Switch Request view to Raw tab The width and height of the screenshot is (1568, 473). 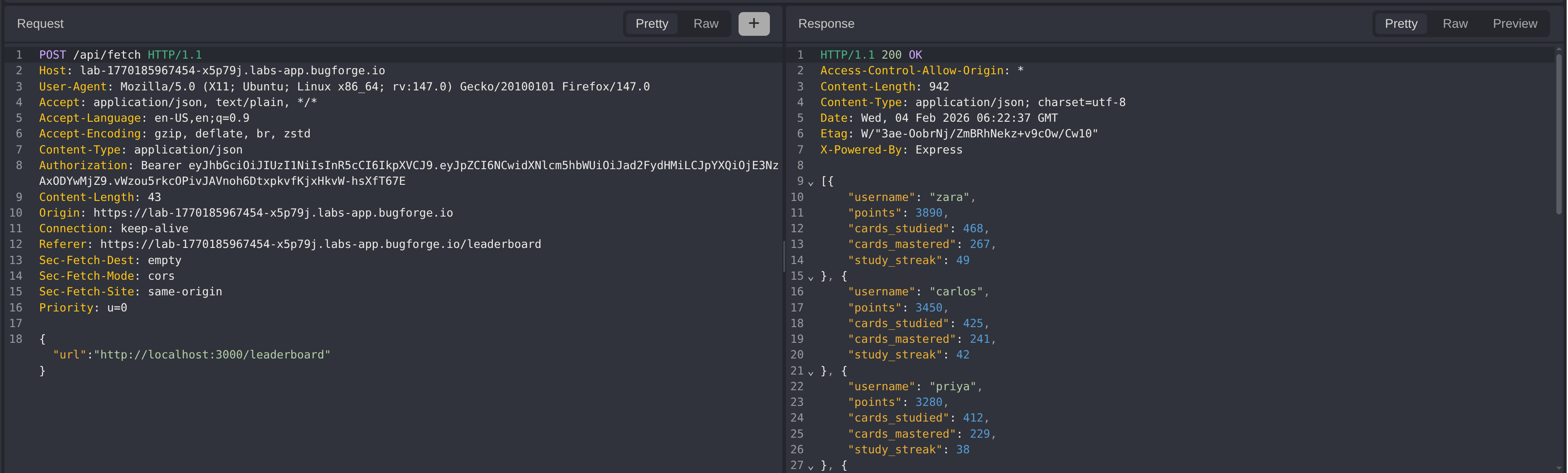[705, 24]
